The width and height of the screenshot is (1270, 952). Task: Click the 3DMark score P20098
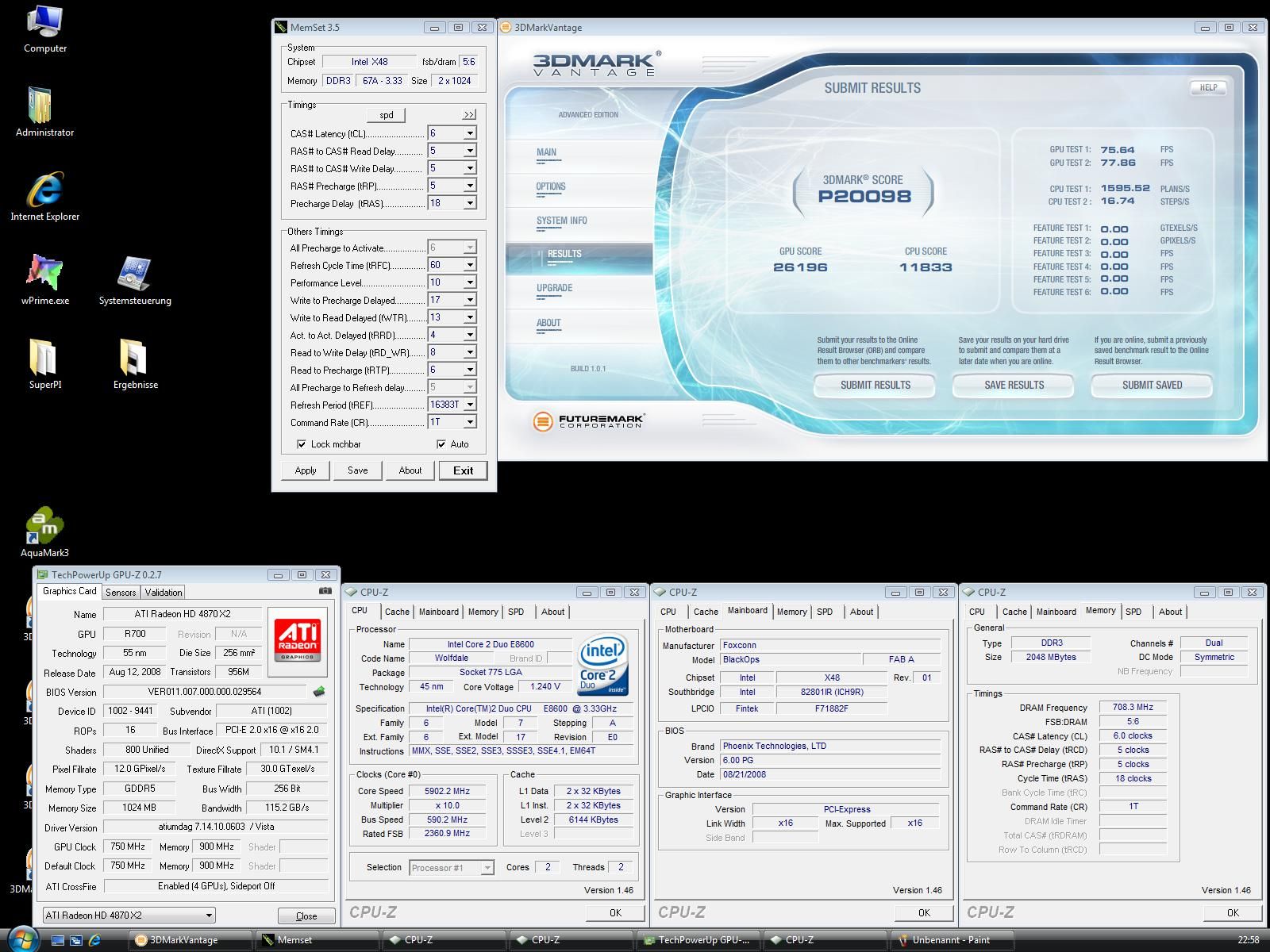tap(864, 197)
